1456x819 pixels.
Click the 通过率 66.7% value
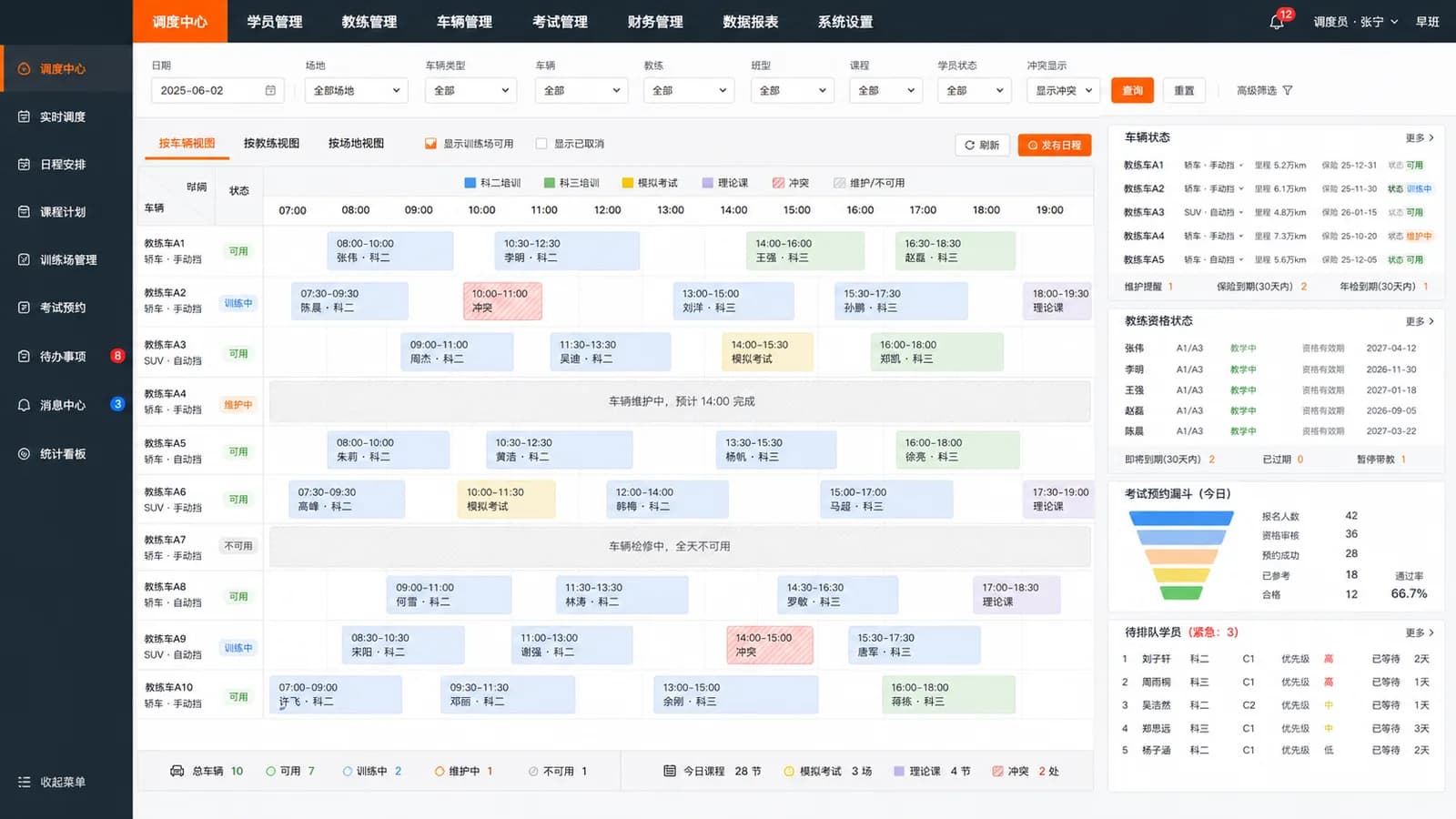pyautogui.click(x=1409, y=593)
